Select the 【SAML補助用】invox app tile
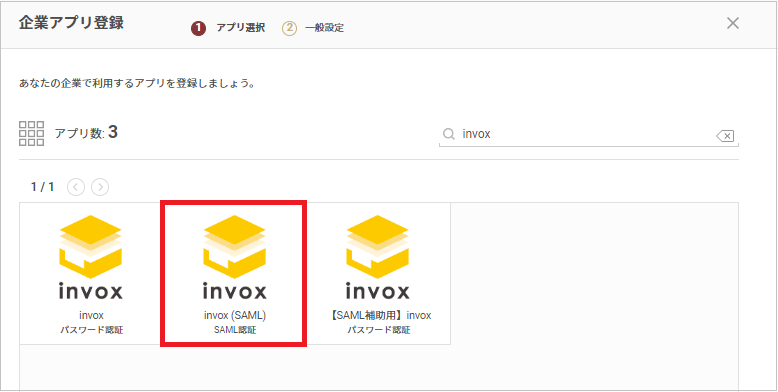The width and height of the screenshot is (778, 392). pyautogui.click(x=378, y=273)
